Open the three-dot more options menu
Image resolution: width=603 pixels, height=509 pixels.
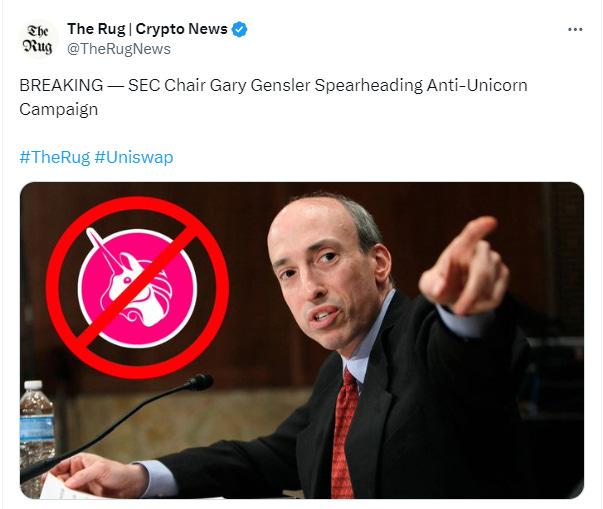[575, 29]
